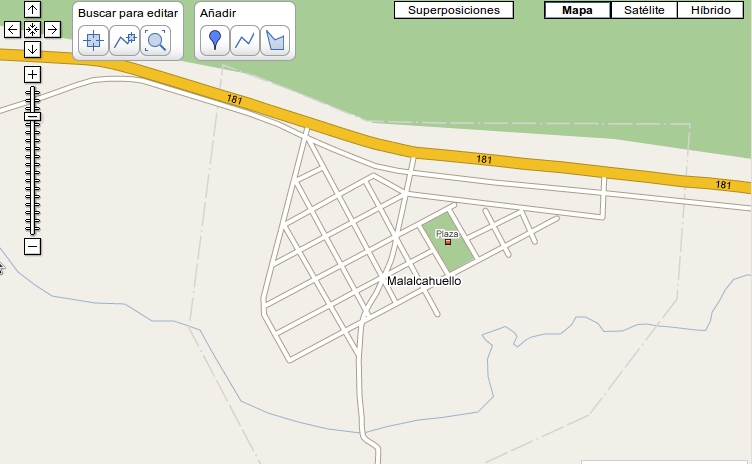Choose the add line drawing tool
This screenshot has width=752, height=464.
pyautogui.click(x=245, y=41)
